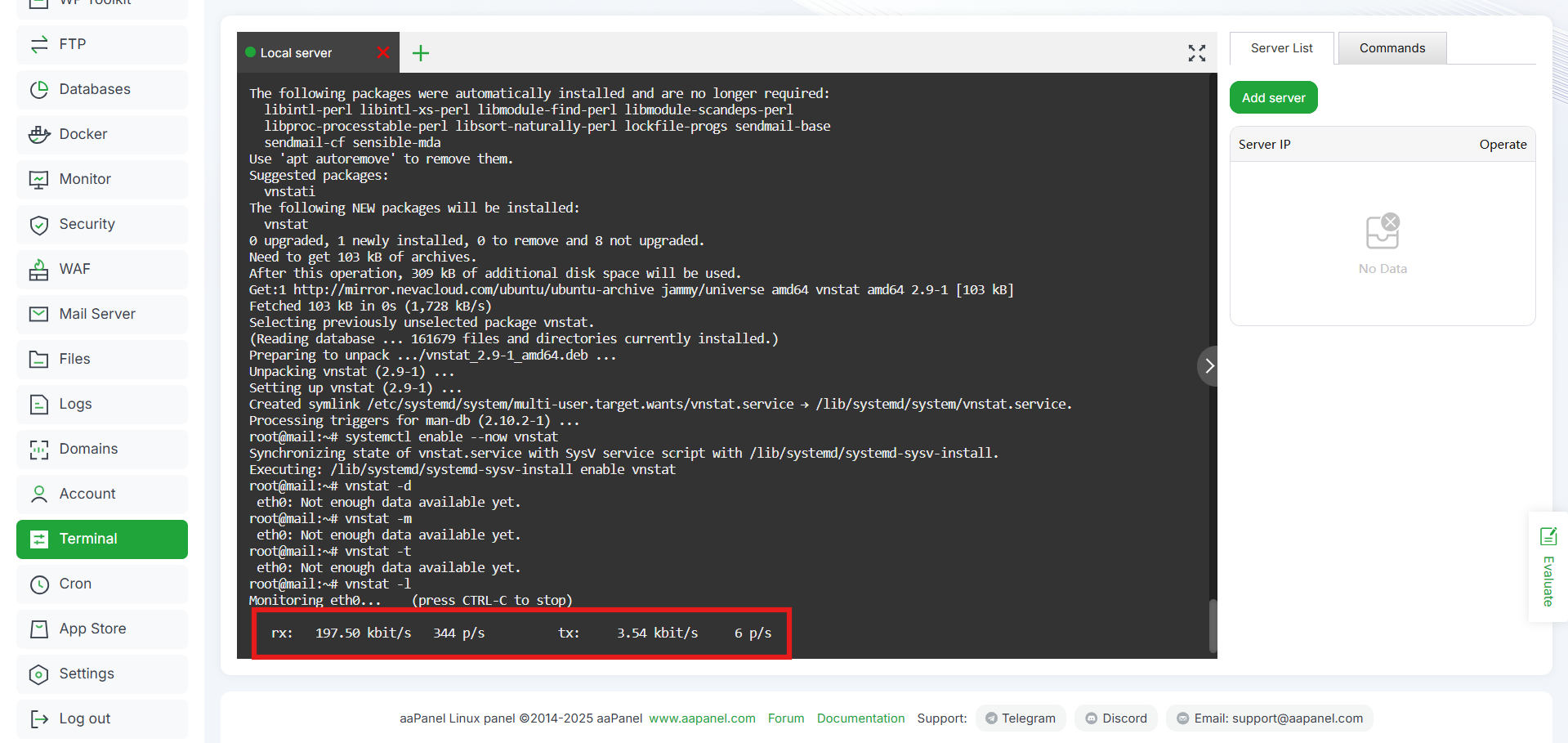The image size is (1568, 743).
Task: Click the No Data placeholder icon
Action: point(1383,231)
